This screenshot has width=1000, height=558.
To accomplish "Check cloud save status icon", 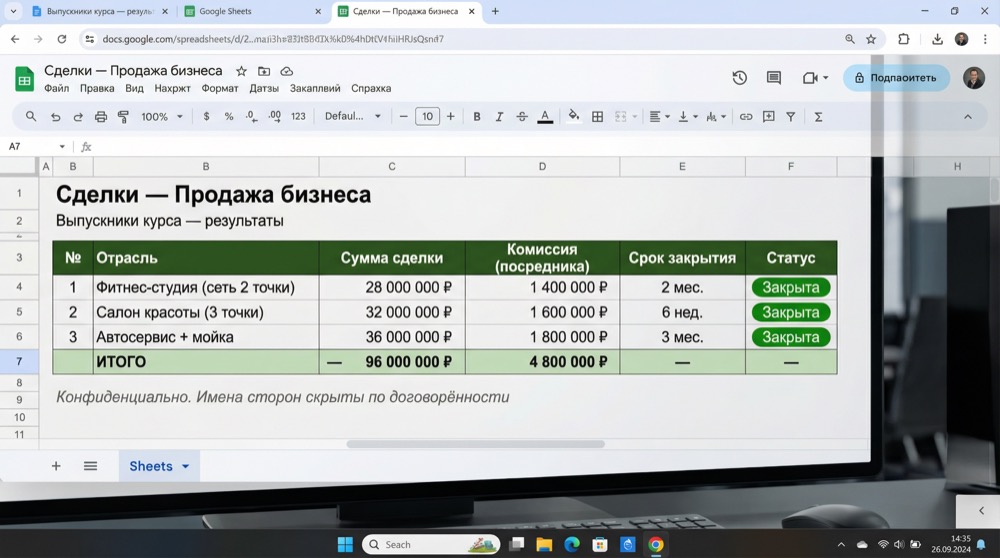I will 287,71.
